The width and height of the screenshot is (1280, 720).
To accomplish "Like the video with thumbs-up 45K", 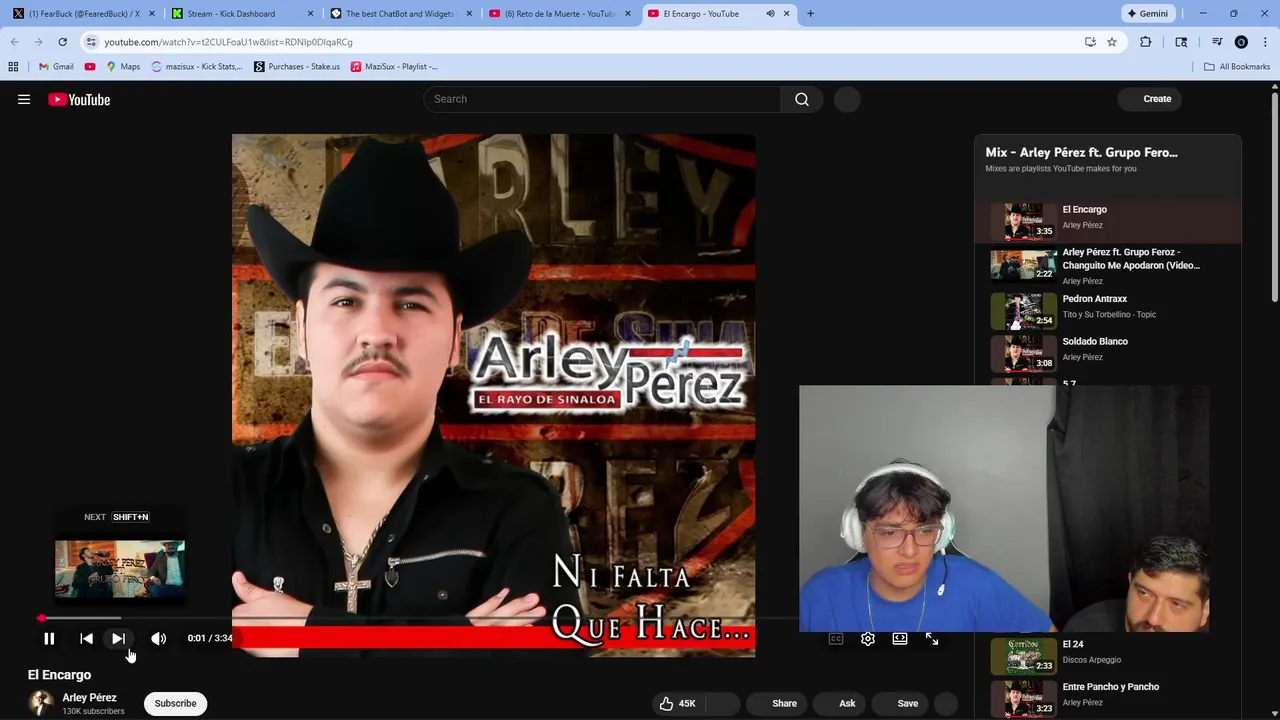I will pyautogui.click(x=677, y=703).
